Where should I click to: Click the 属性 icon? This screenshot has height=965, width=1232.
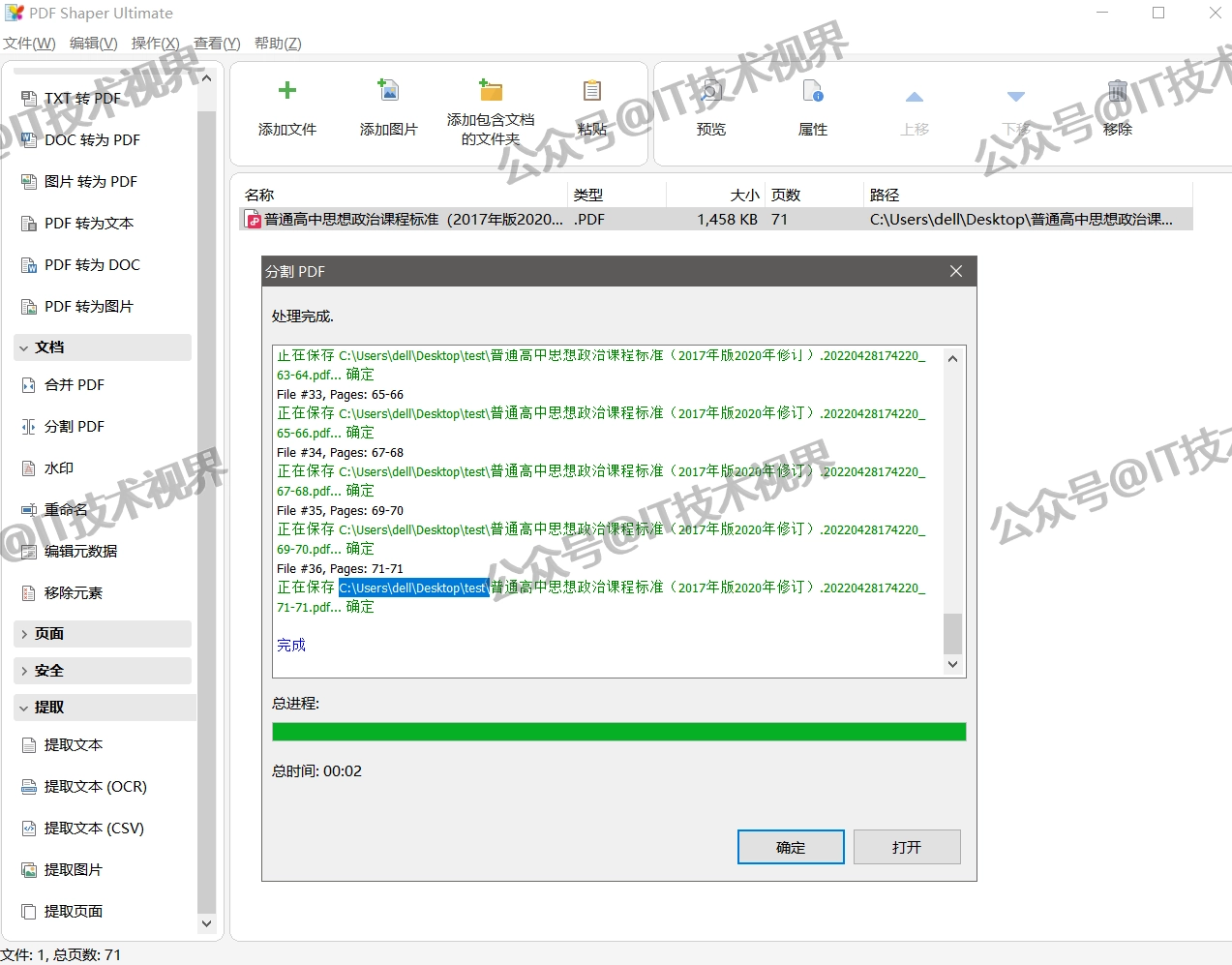click(x=813, y=105)
